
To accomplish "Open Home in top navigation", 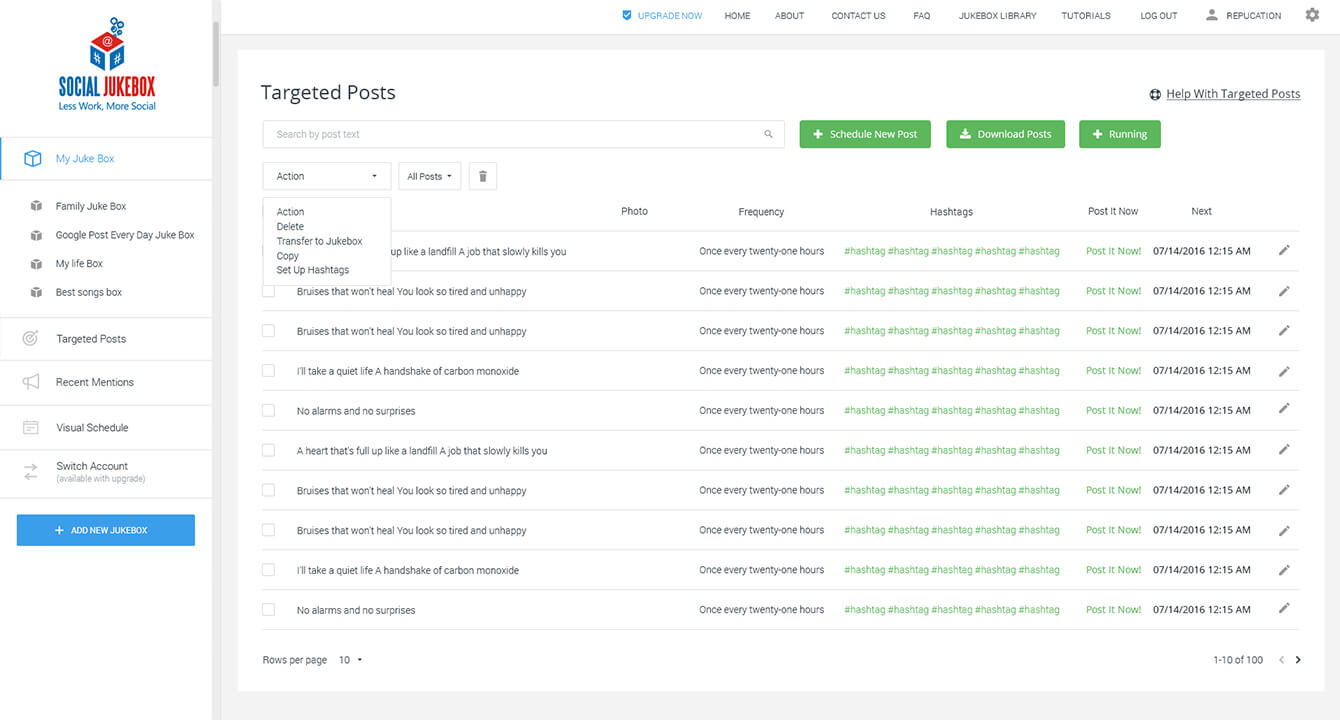I will tap(737, 16).
